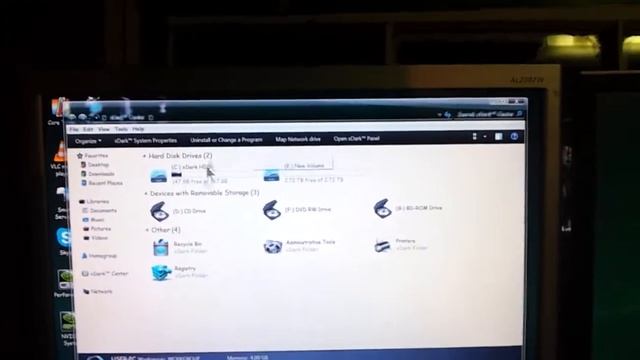Click Documents library in navigation pane

coord(103,211)
